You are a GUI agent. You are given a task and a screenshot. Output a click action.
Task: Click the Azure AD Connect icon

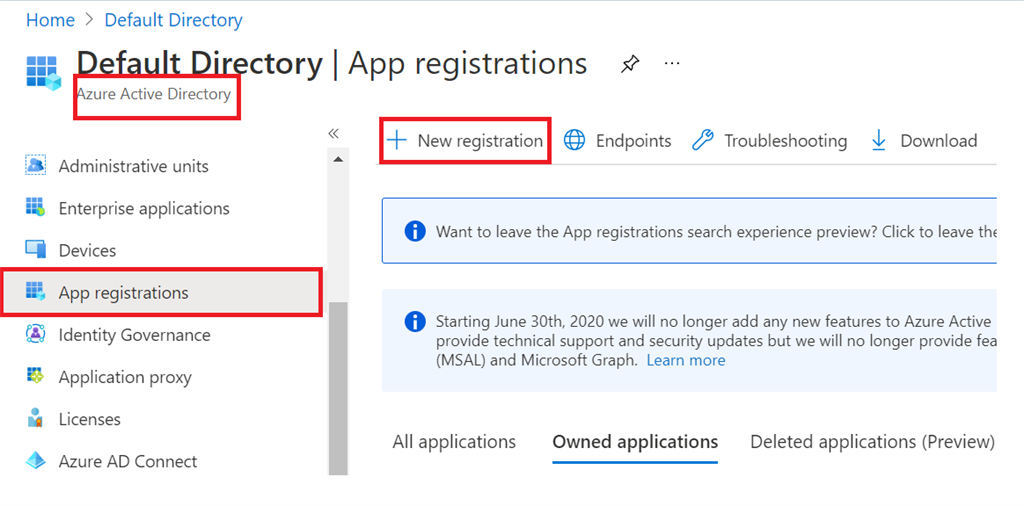36,461
